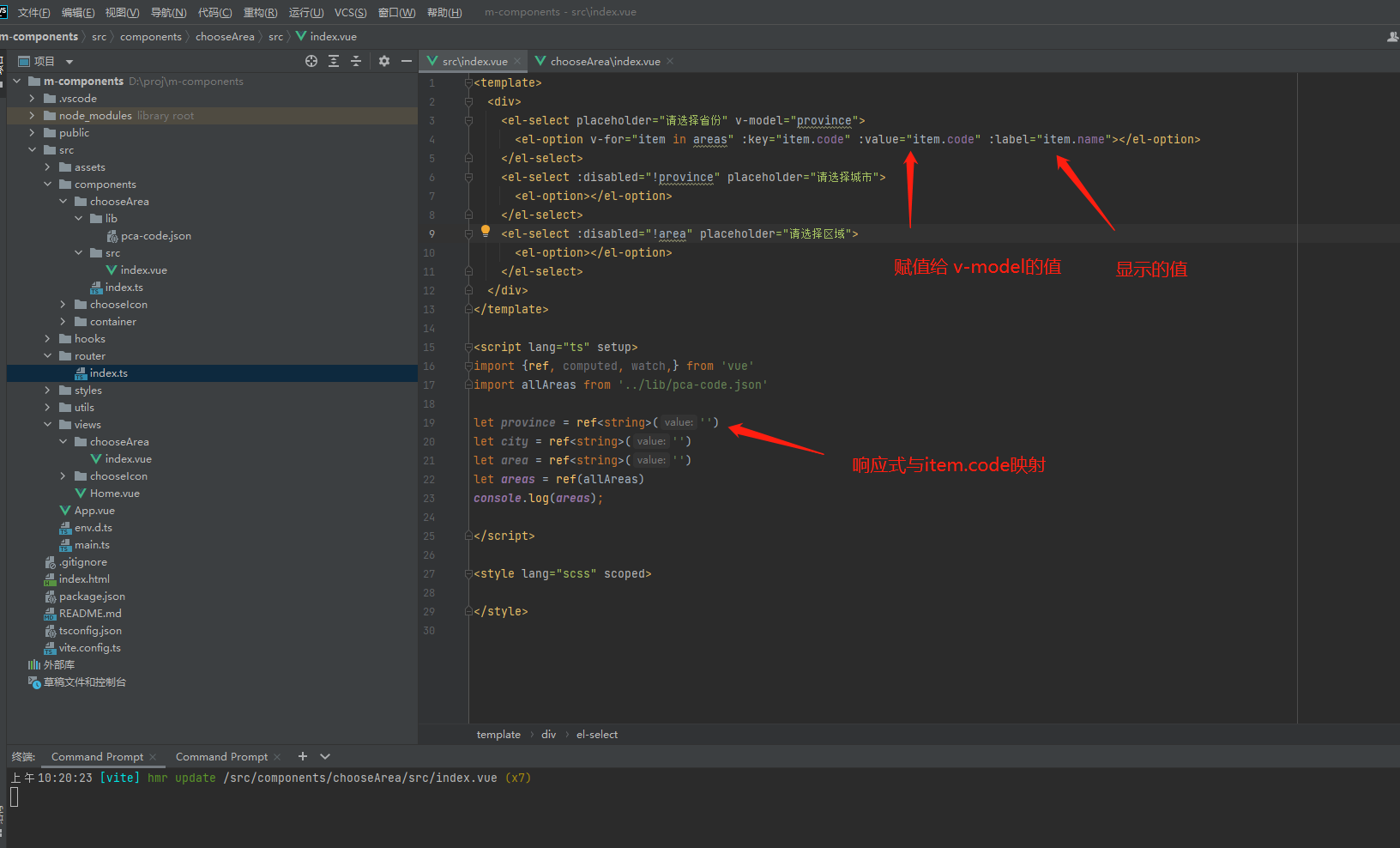Open the Window (窗口) menu
This screenshot has height=848, width=1400.
(396, 12)
